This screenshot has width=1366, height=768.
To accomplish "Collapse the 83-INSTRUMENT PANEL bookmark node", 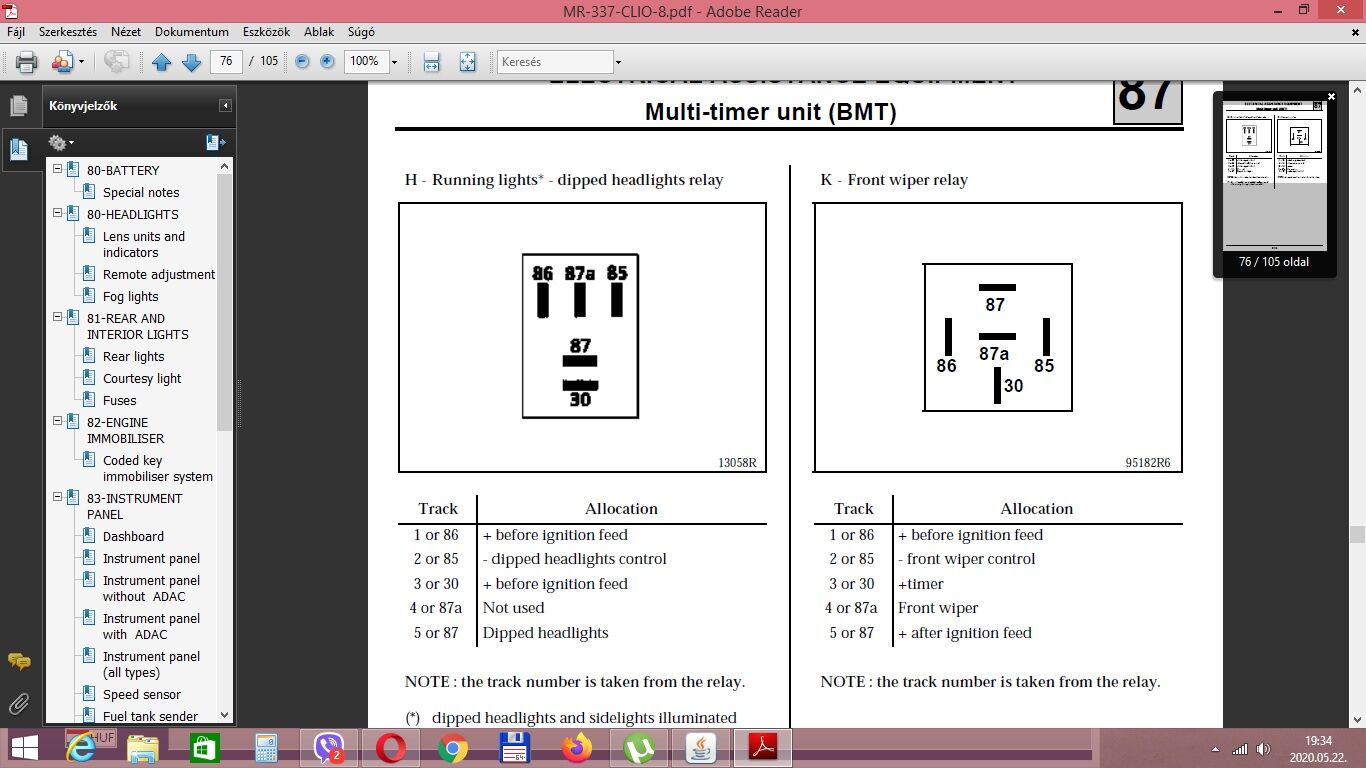I will [x=58, y=498].
